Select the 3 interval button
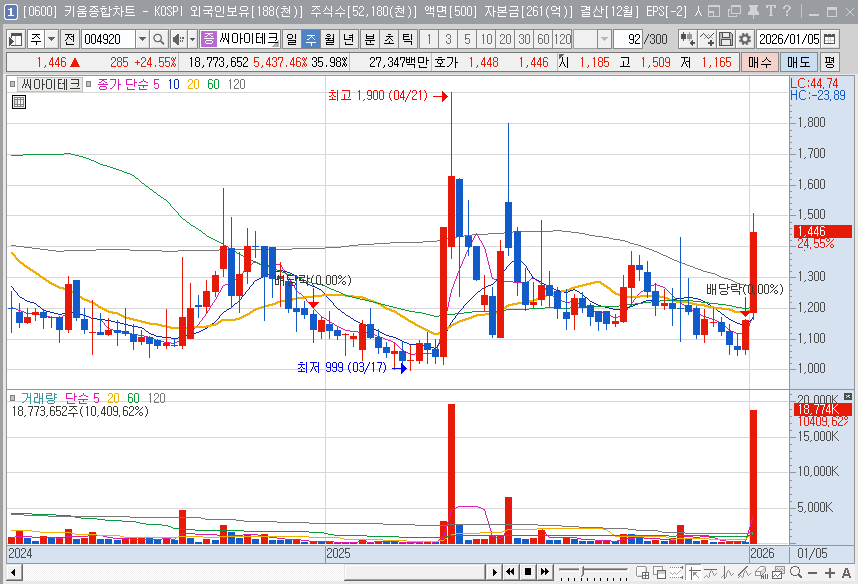 point(448,39)
